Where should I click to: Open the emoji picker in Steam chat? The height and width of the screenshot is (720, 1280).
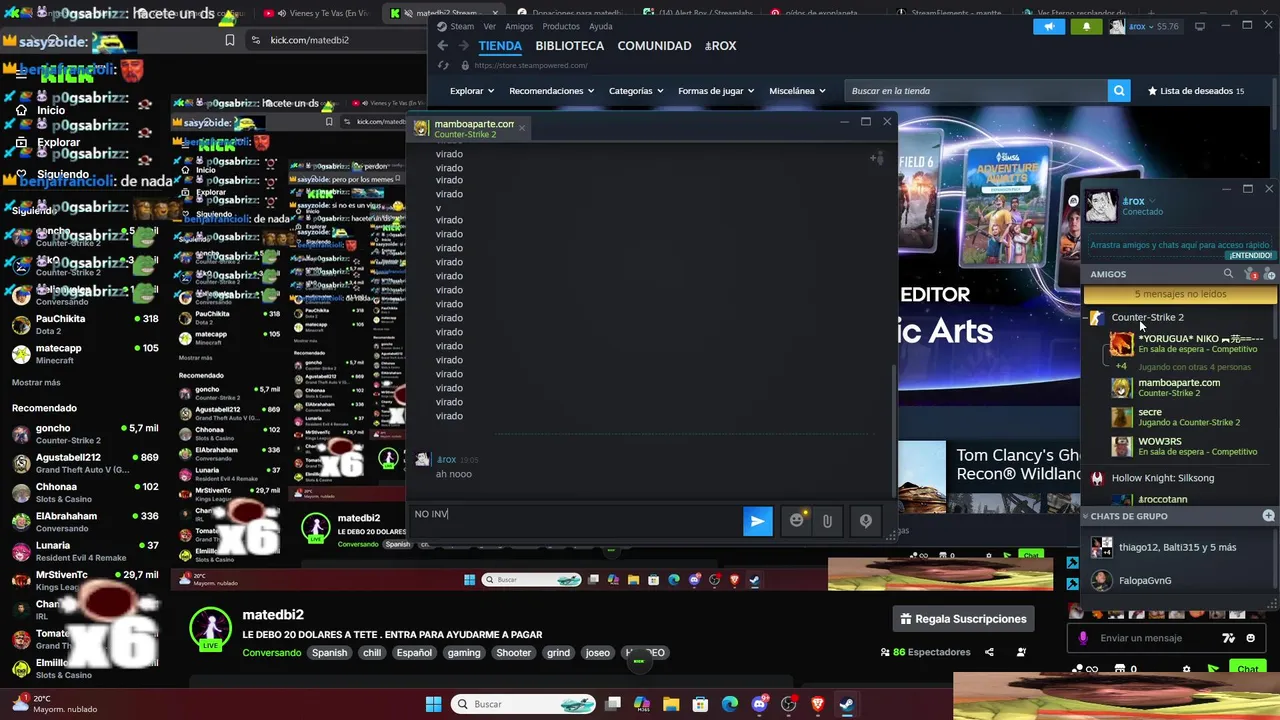[797, 521]
